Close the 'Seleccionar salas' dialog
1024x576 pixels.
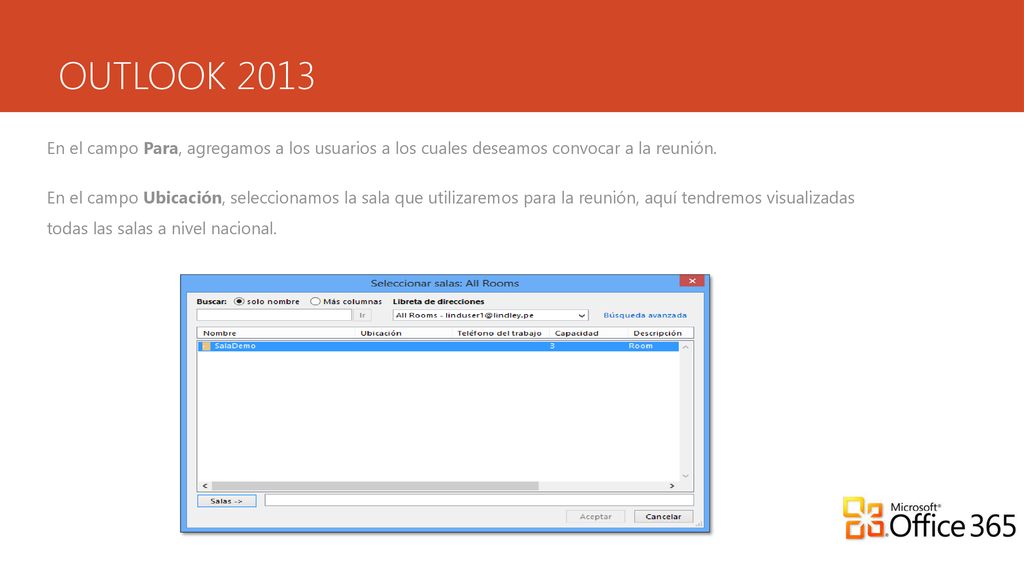coord(692,281)
